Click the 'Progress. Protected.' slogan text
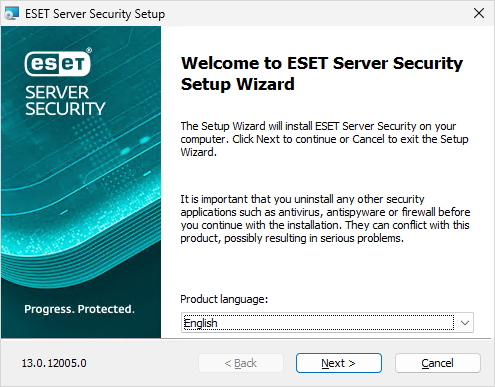 click(79, 309)
